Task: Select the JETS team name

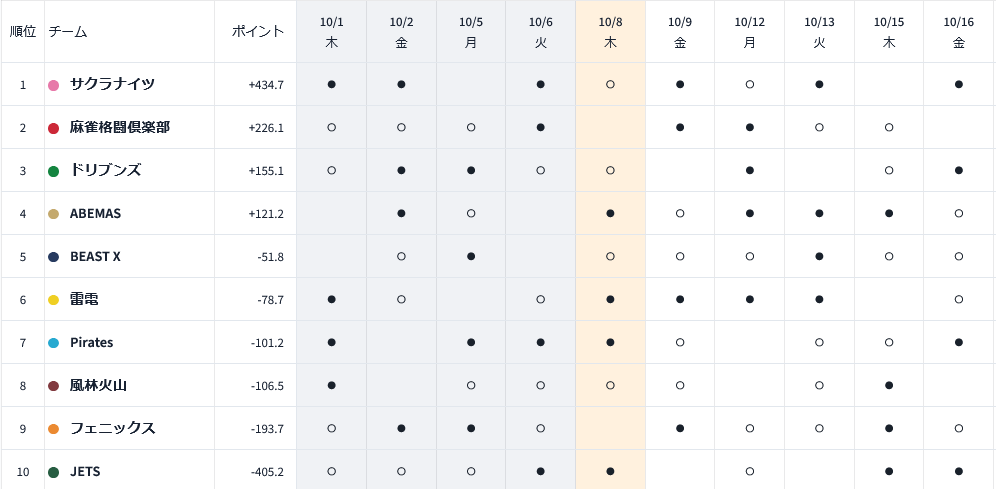Action: (x=85, y=472)
